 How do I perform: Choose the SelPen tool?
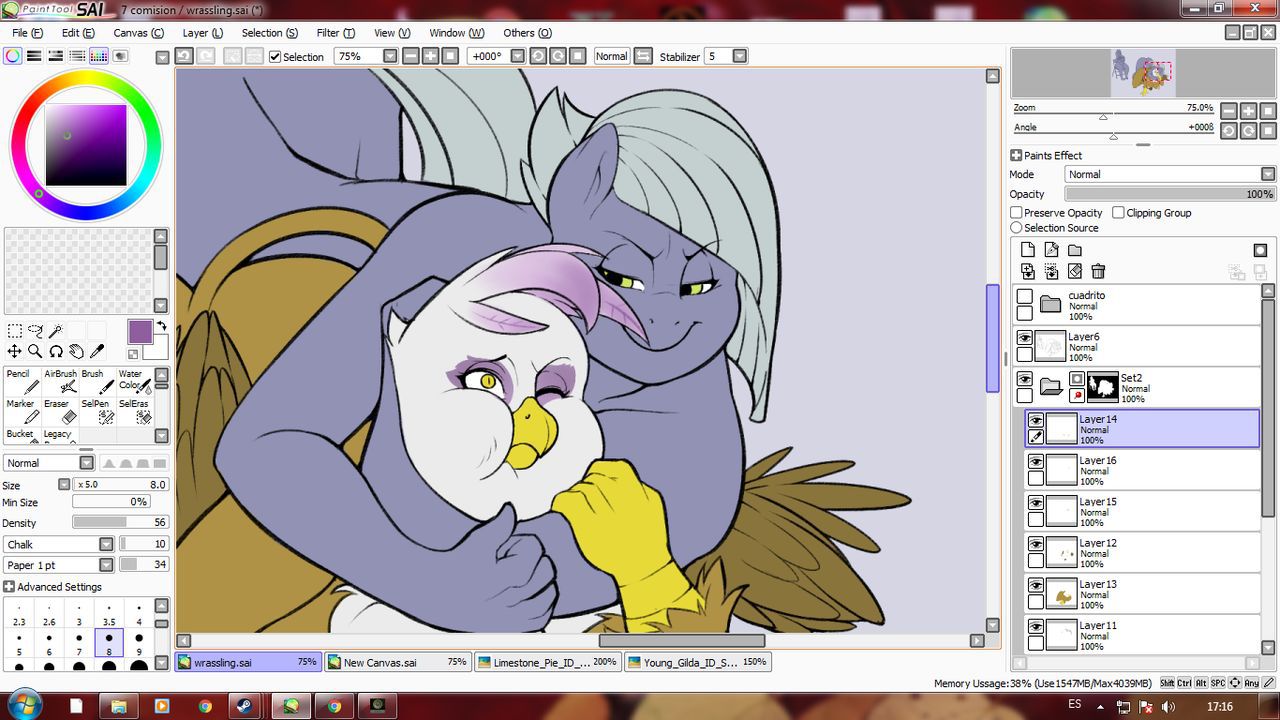[98, 411]
